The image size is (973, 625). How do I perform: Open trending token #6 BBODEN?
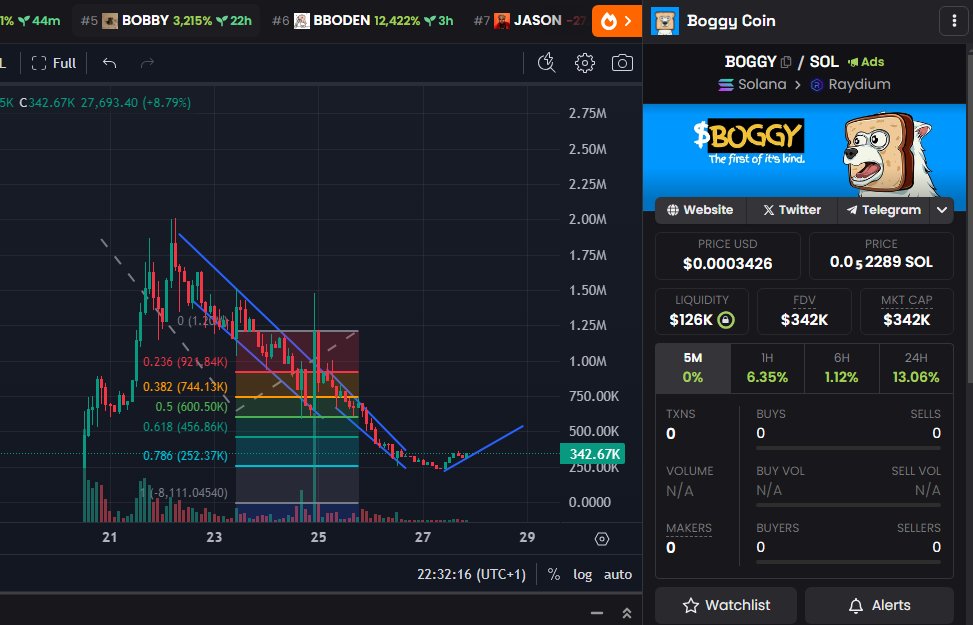[362, 21]
